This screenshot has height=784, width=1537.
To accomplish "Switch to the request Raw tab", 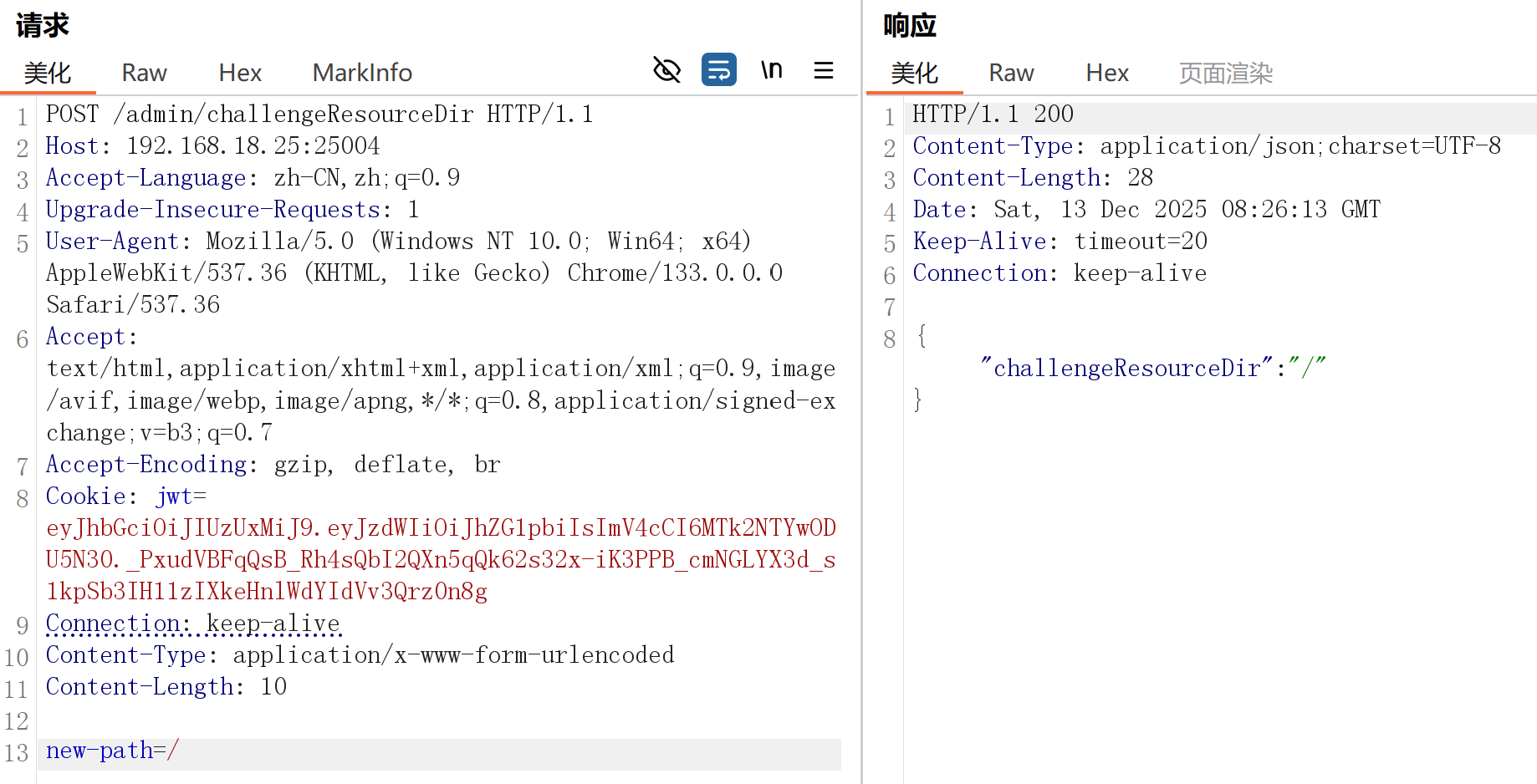I will (x=144, y=74).
